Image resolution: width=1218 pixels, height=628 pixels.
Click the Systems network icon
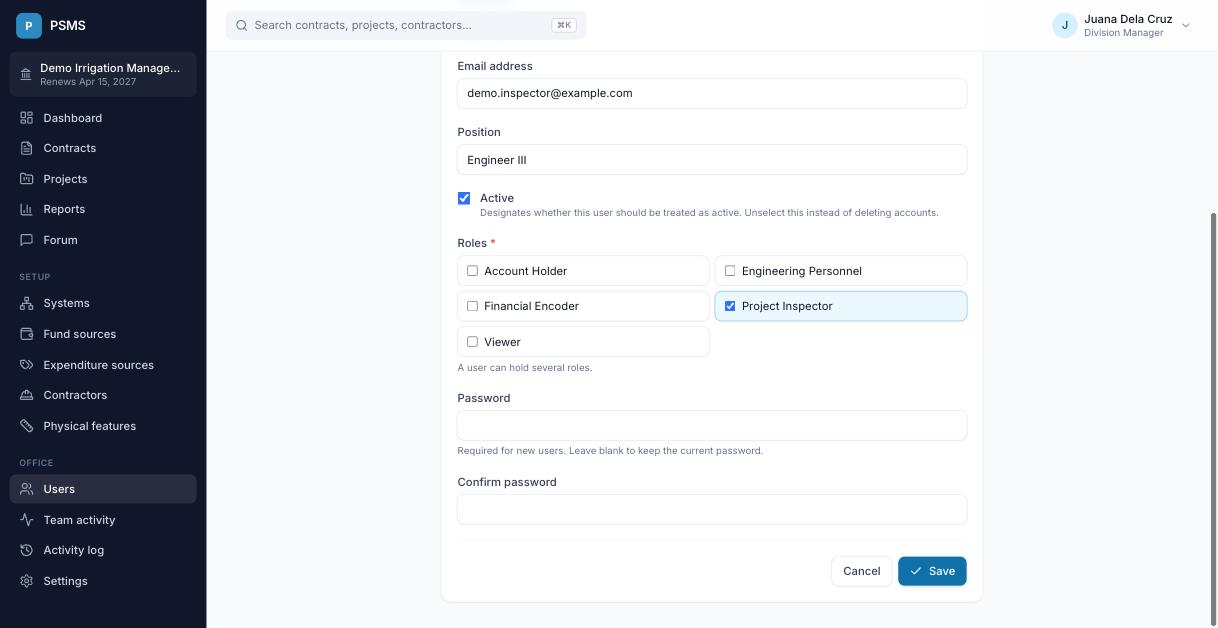pos(27,303)
